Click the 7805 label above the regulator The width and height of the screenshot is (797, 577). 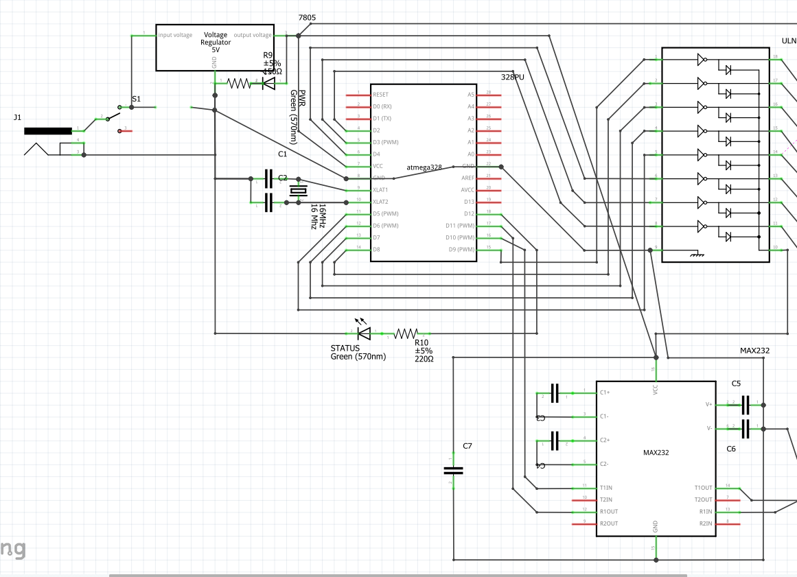(x=307, y=17)
